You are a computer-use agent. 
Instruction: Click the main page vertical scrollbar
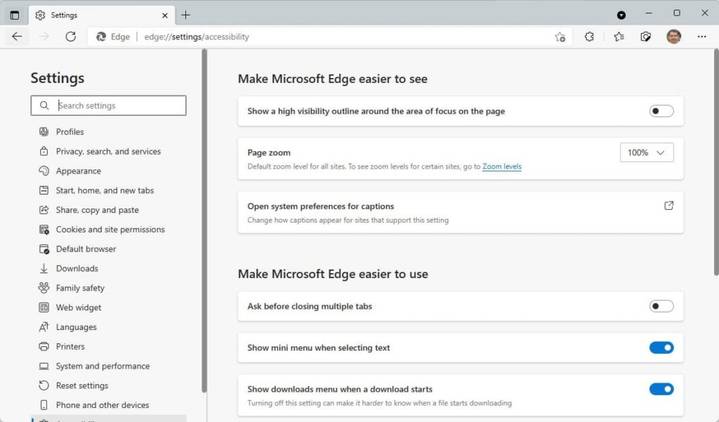tap(716, 162)
